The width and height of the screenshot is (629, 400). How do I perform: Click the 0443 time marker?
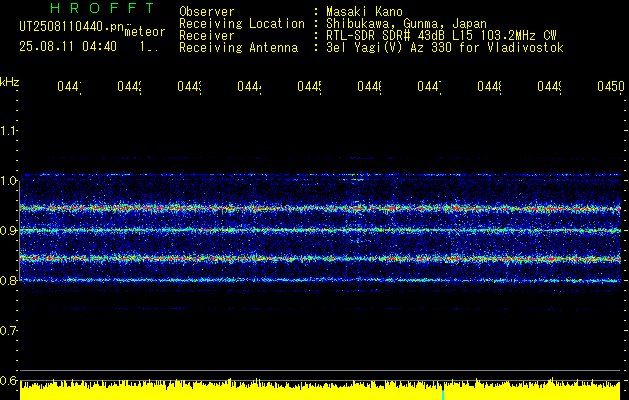pyautogui.click(x=189, y=86)
